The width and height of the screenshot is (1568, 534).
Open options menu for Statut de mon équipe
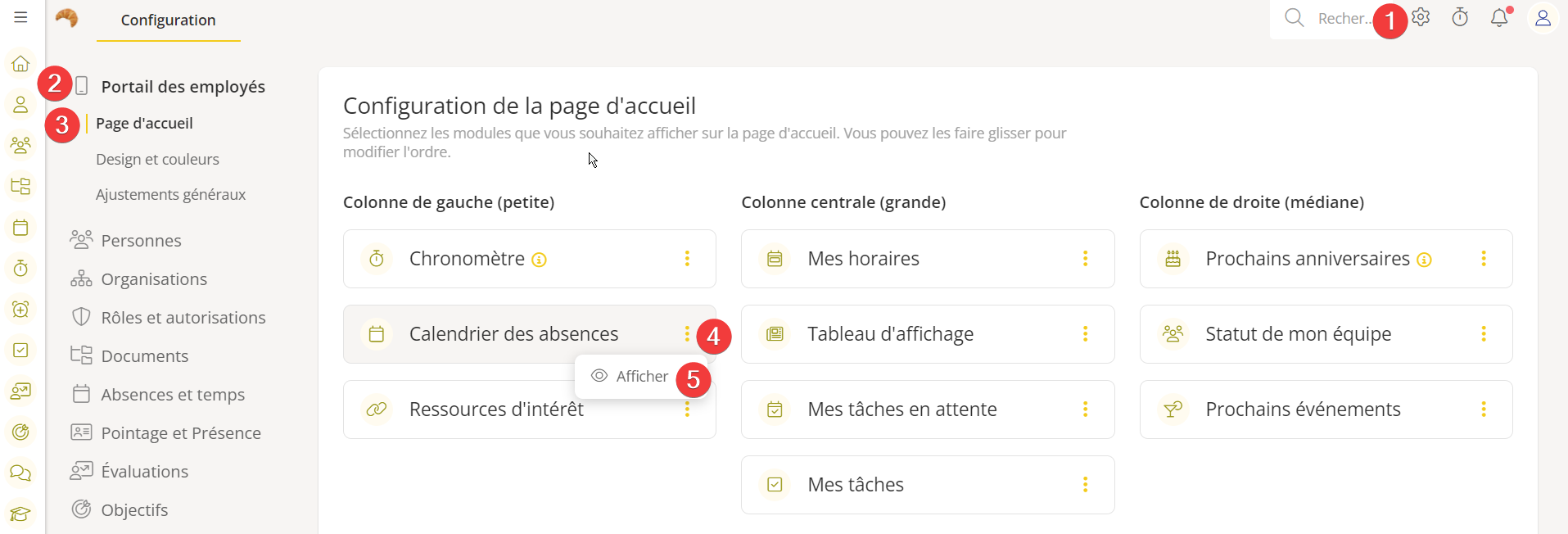coord(1483,334)
